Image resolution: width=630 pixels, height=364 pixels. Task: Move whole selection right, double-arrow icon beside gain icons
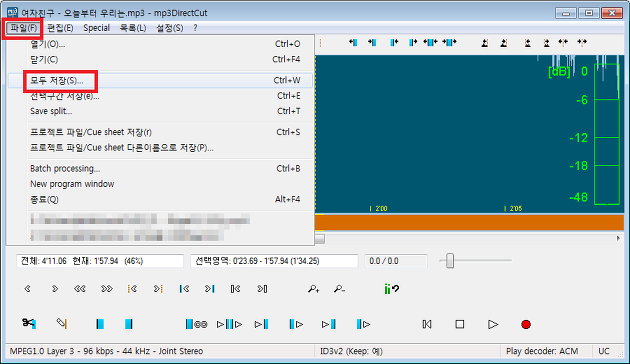[450, 42]
